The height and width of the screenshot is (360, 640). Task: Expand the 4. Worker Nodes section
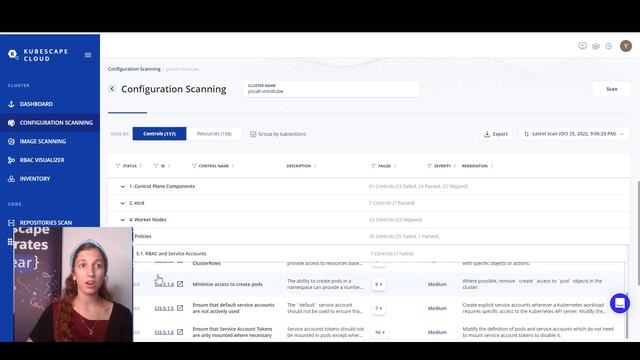(122, 220)
